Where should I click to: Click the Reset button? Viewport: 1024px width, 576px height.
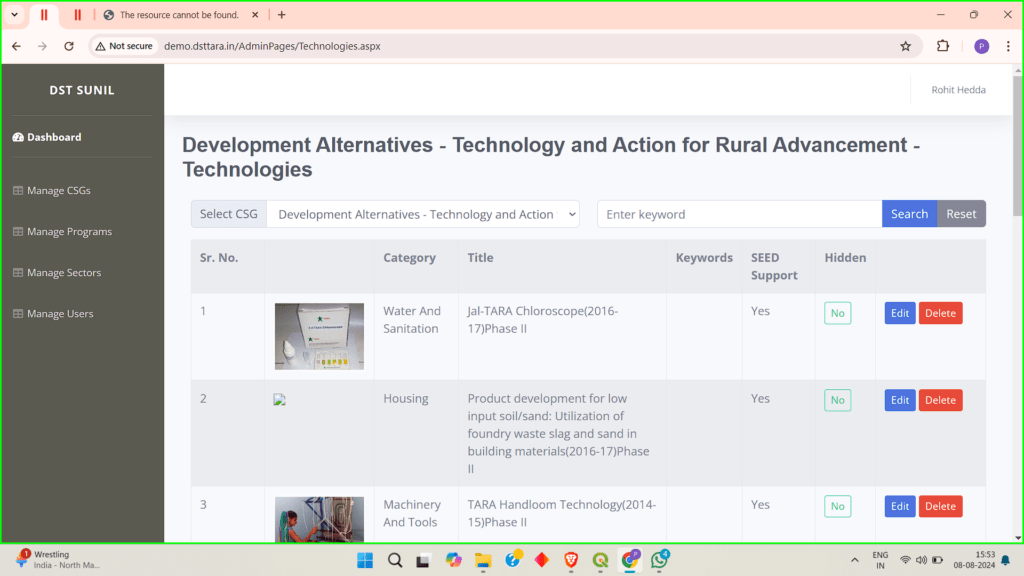tap(961, 214)
